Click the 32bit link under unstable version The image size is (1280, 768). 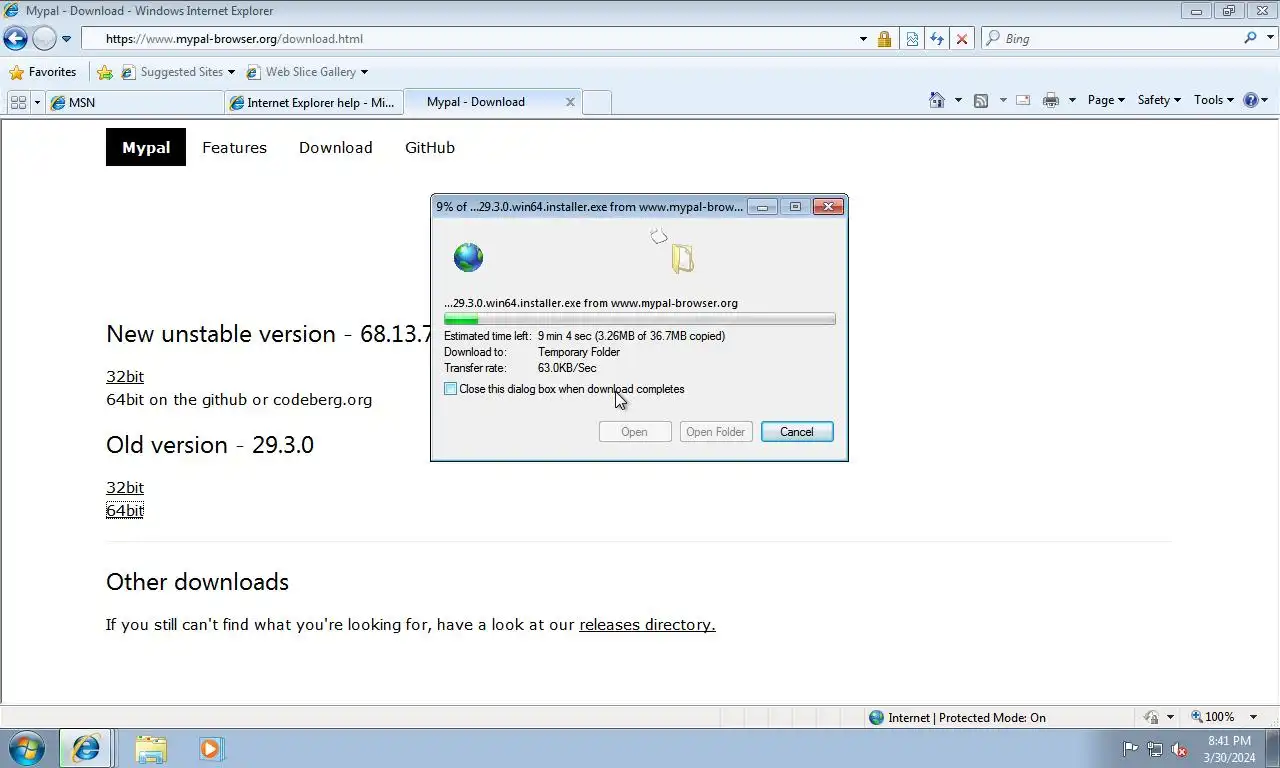point(125,376)
